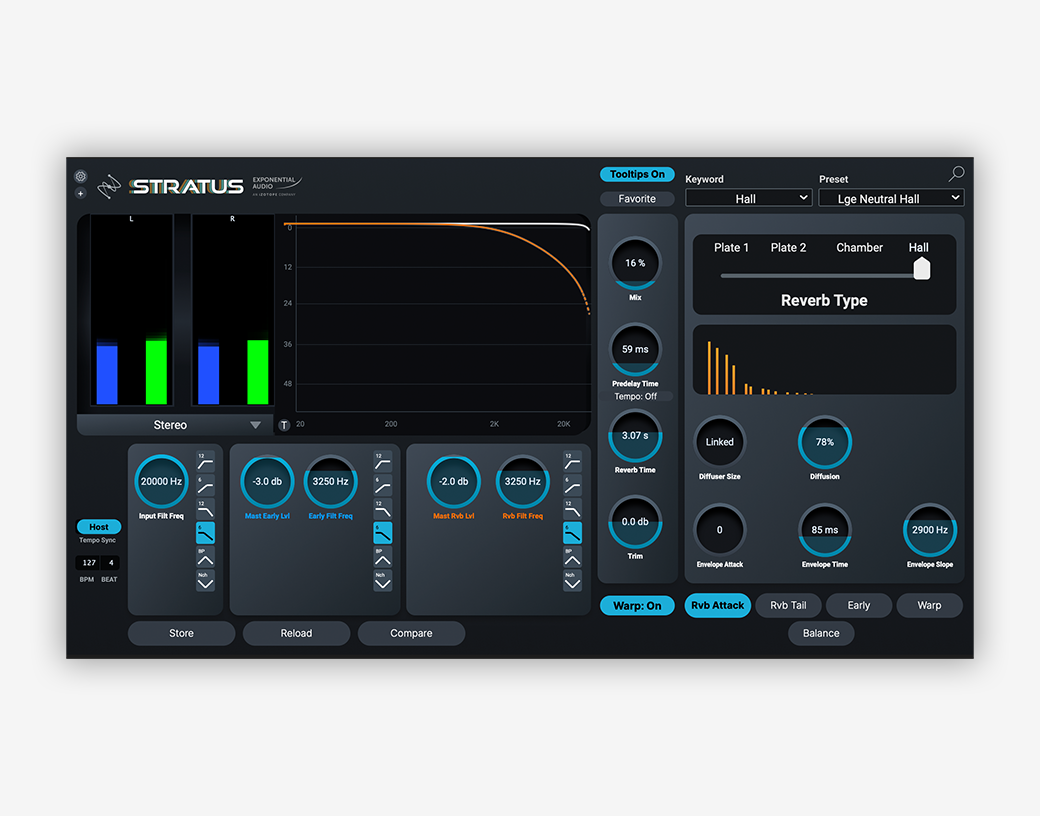Screen dimensions: 1040x816
Task: Click the Mix knob at 16 %
Action: coord(635,263)
